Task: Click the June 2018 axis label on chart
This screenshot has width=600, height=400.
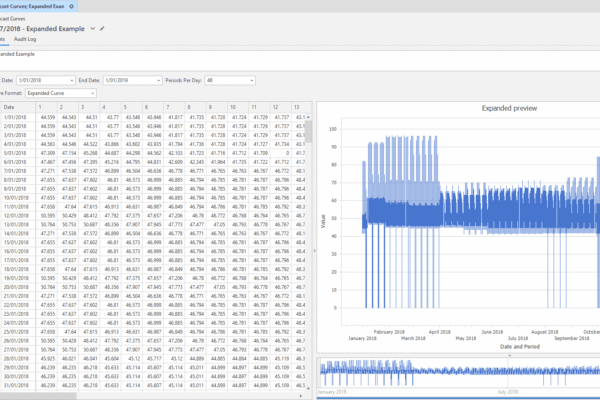Action: click(x=492, y=332)
